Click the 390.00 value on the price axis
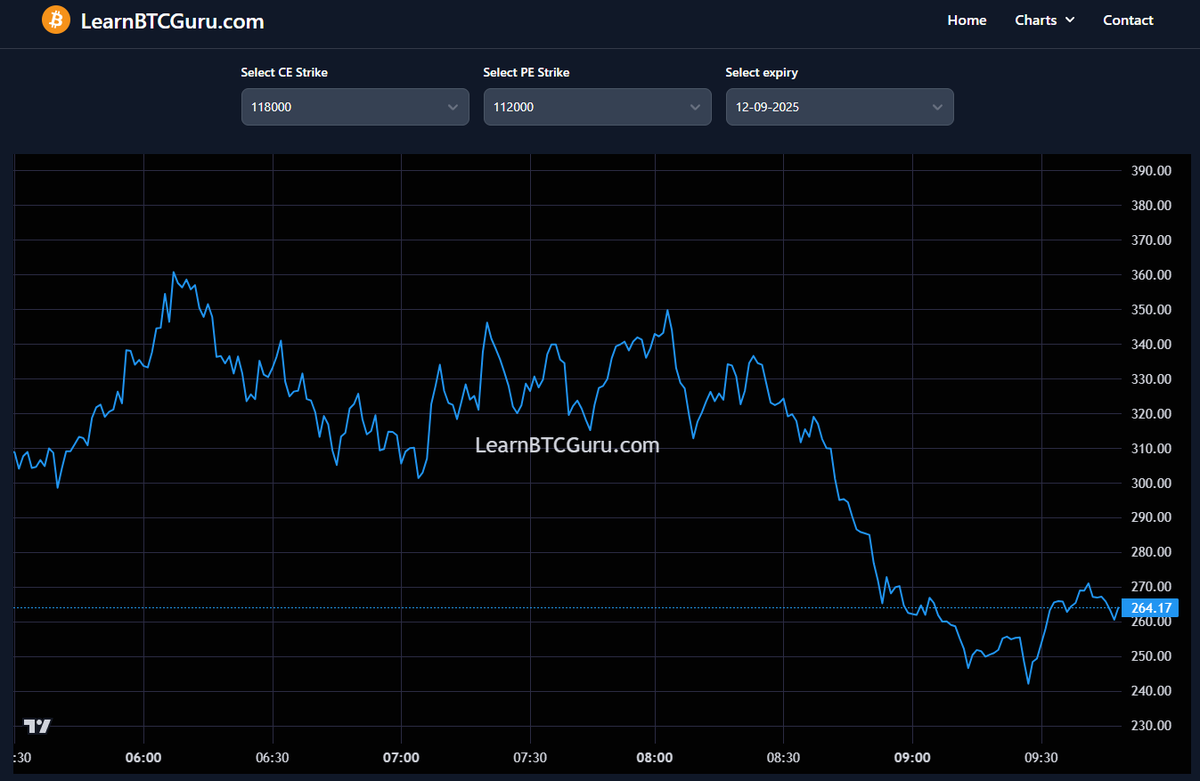 click(1150, 170)
